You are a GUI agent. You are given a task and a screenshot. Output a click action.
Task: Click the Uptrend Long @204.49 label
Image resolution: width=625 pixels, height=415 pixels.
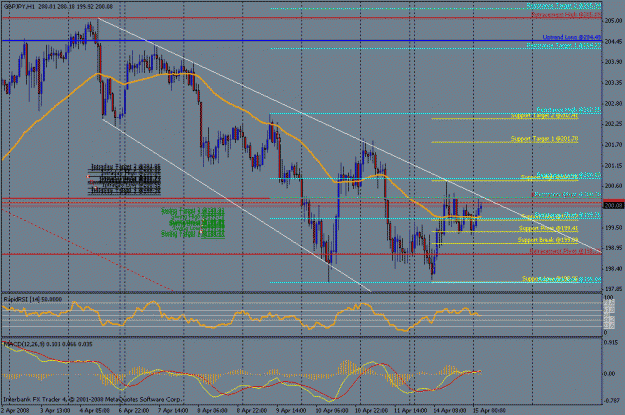coord(572,37)
